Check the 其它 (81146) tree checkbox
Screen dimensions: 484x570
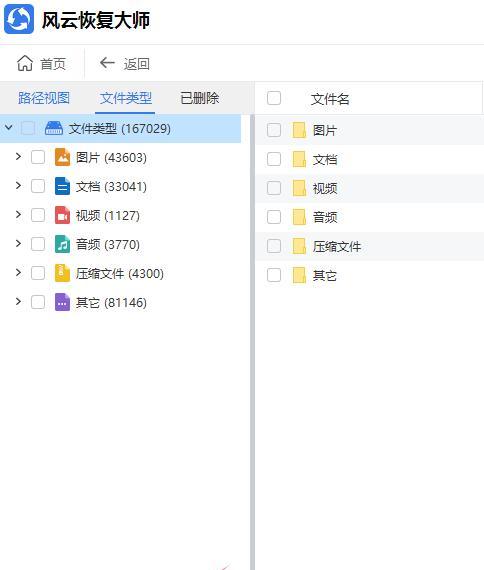[38, 302]
